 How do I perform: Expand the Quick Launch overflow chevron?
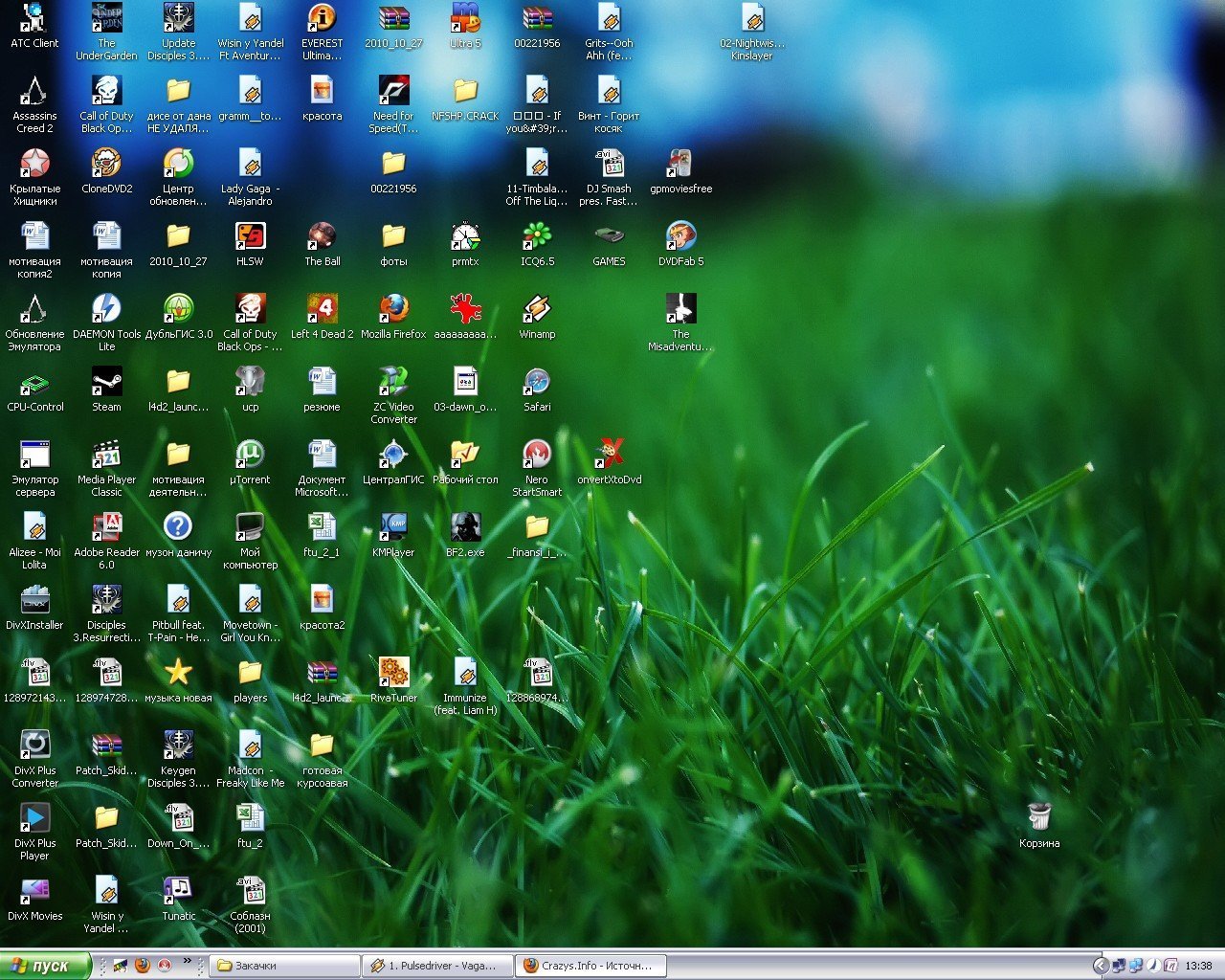point(188,961)
